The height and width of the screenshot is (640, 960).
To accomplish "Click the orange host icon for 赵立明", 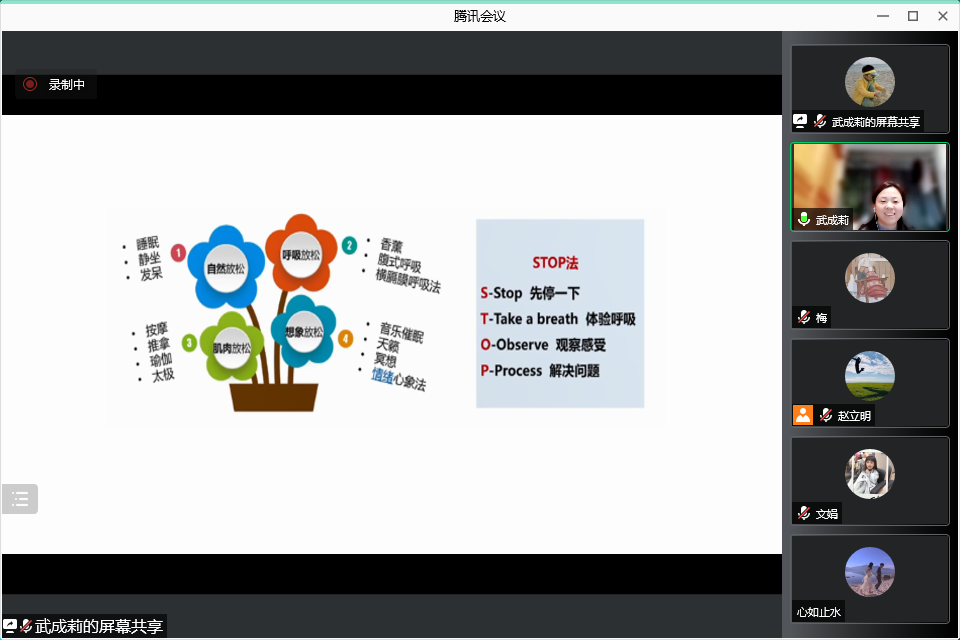I will (x=802, y=415).
